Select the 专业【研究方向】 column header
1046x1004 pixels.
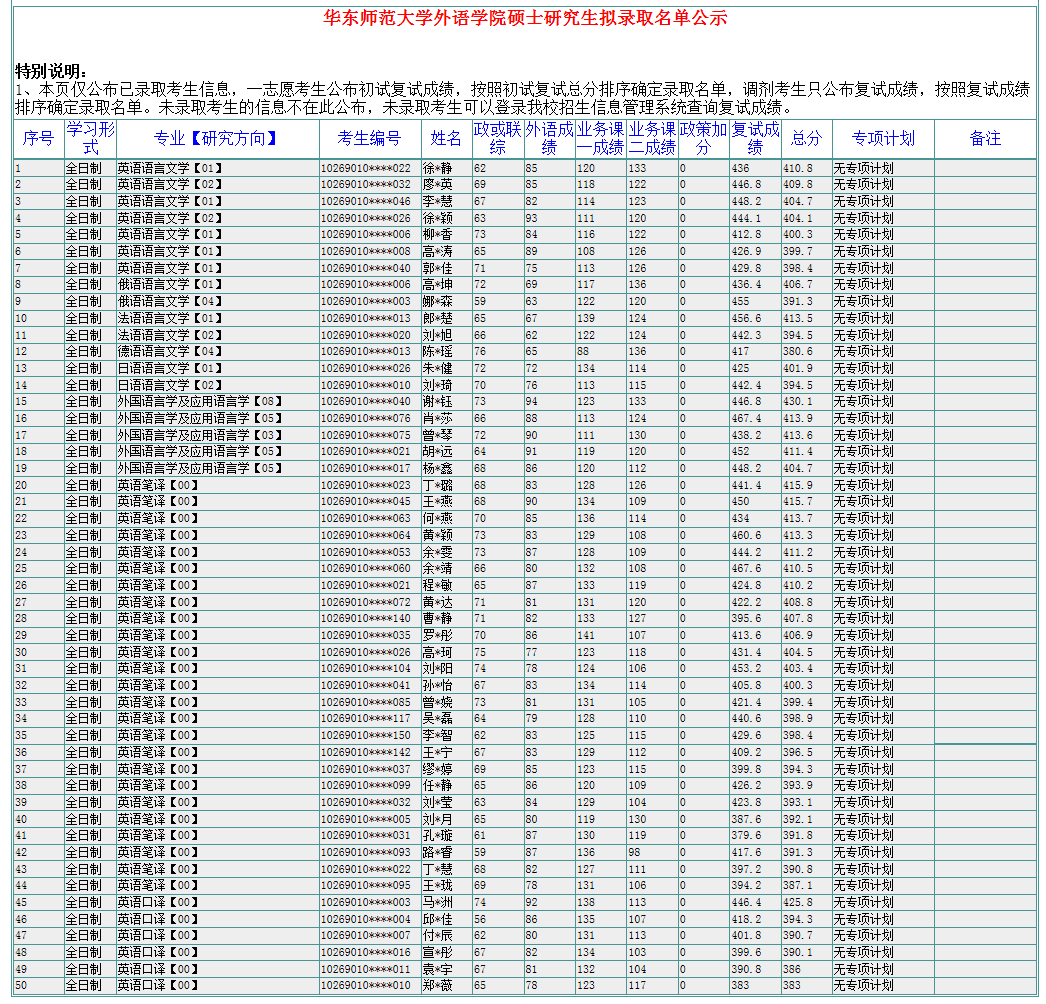tap(217, 139)
